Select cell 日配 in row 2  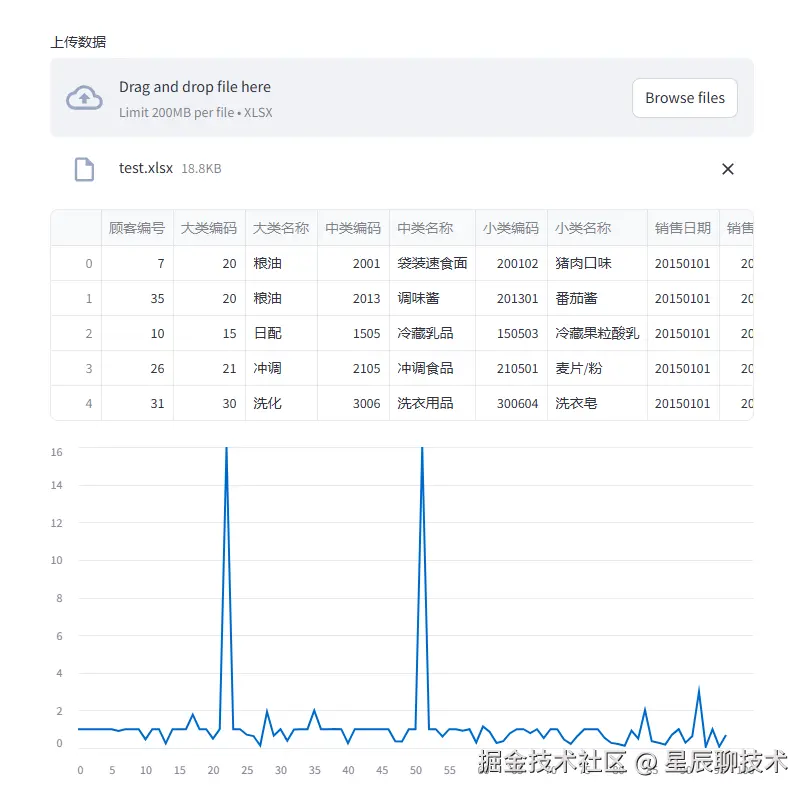pyautogui.click(x=281, y=333)
